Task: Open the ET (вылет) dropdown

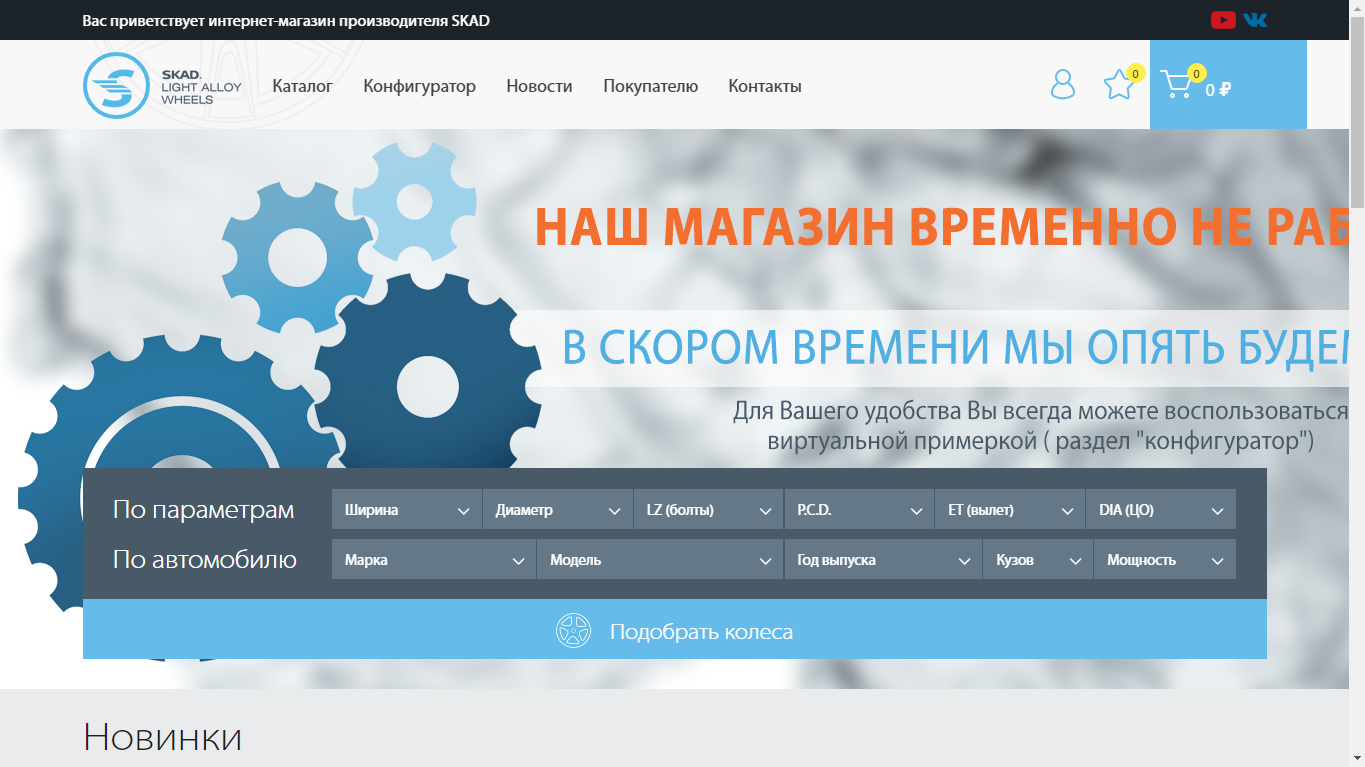Action: pos(1009,510)
